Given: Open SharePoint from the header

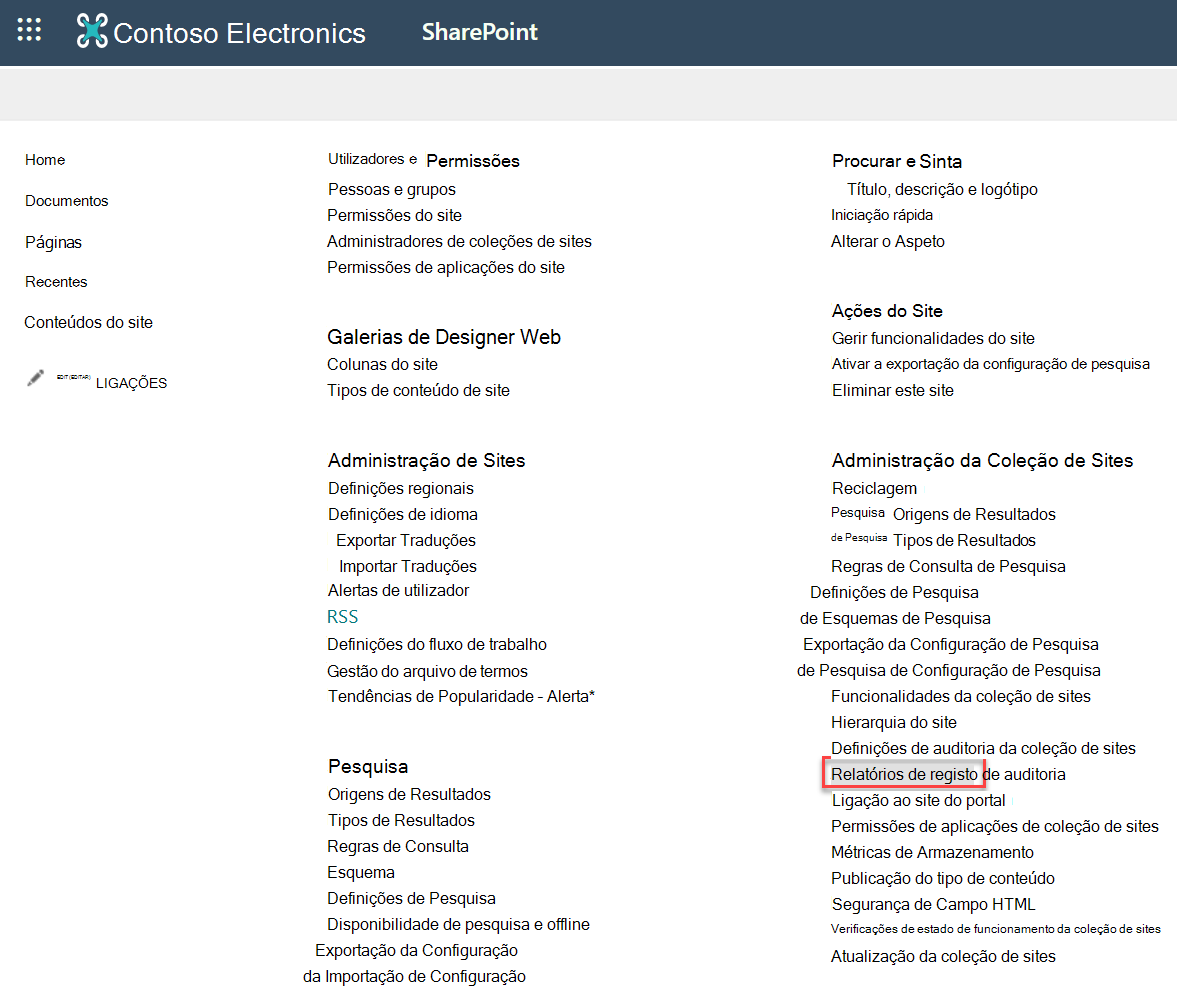Looking at the screenshot, I should (479, 32).
